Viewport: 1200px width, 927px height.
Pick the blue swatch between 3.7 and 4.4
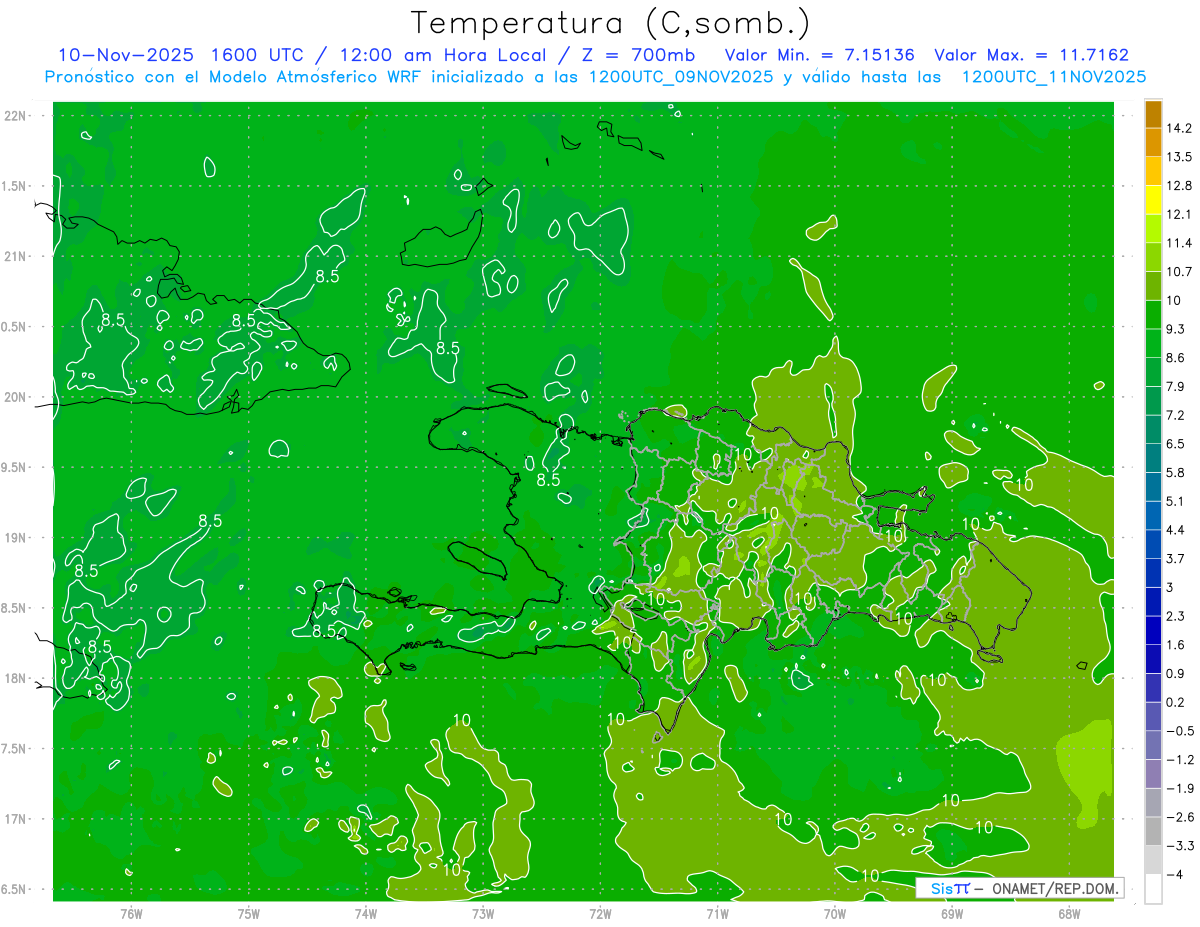[x=1153, y=544]
